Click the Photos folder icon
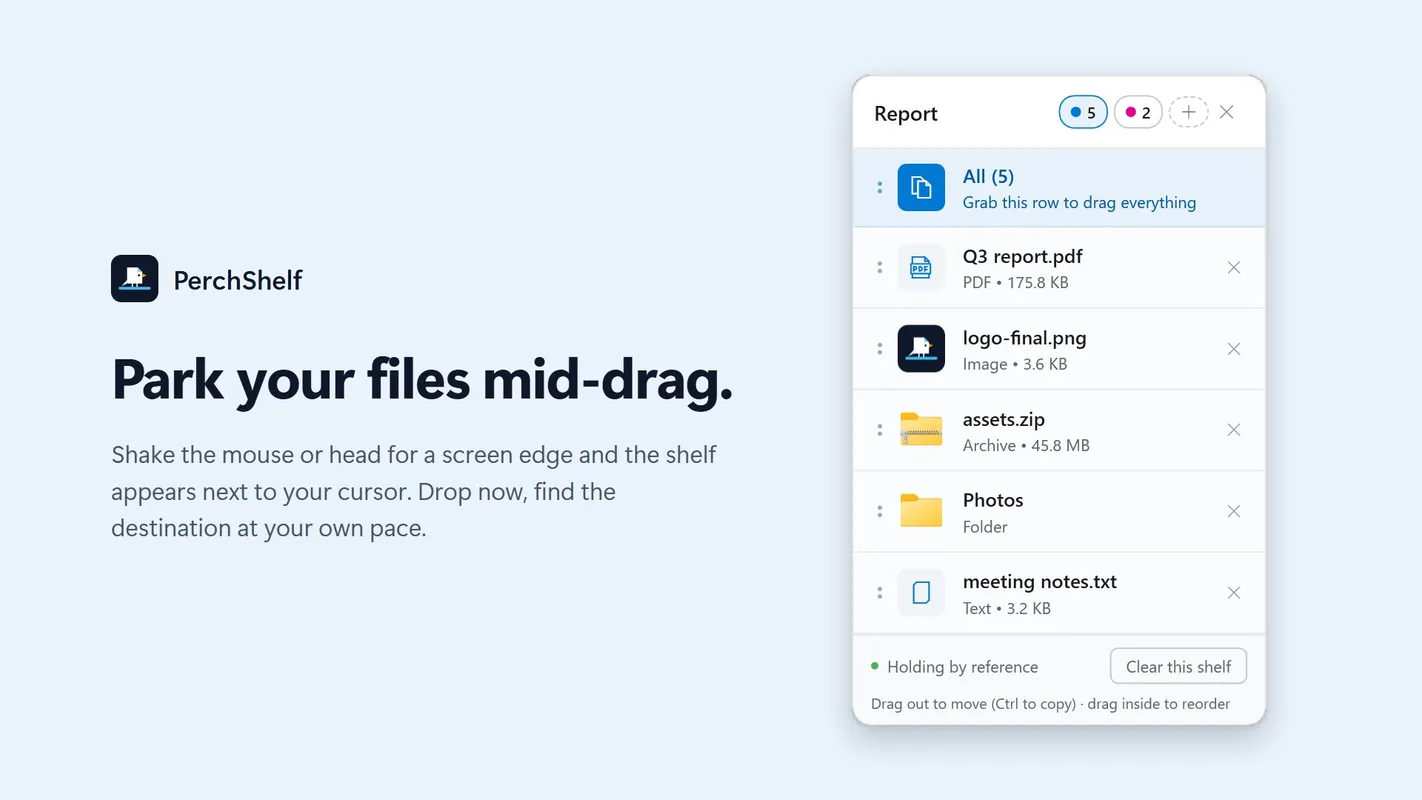1422x800 pixels. pyautogui.click(x=921, y=511)
